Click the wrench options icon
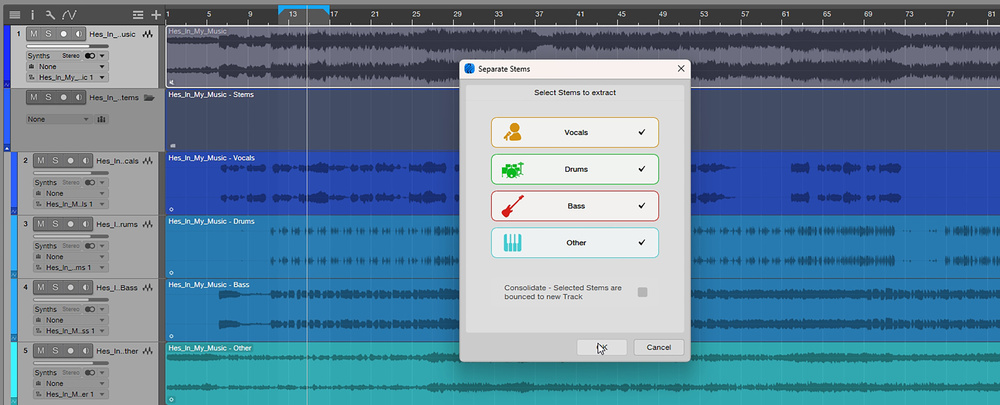Screen dimensions: 1000x405 (49, 14)
